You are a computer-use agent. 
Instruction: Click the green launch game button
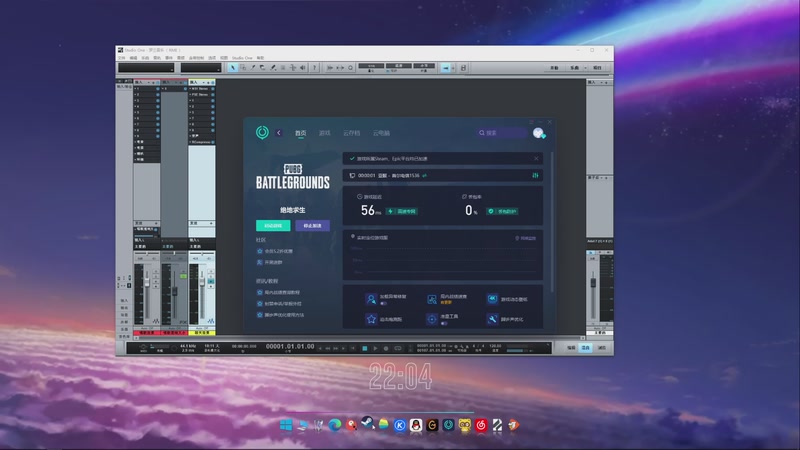[273, 226]
